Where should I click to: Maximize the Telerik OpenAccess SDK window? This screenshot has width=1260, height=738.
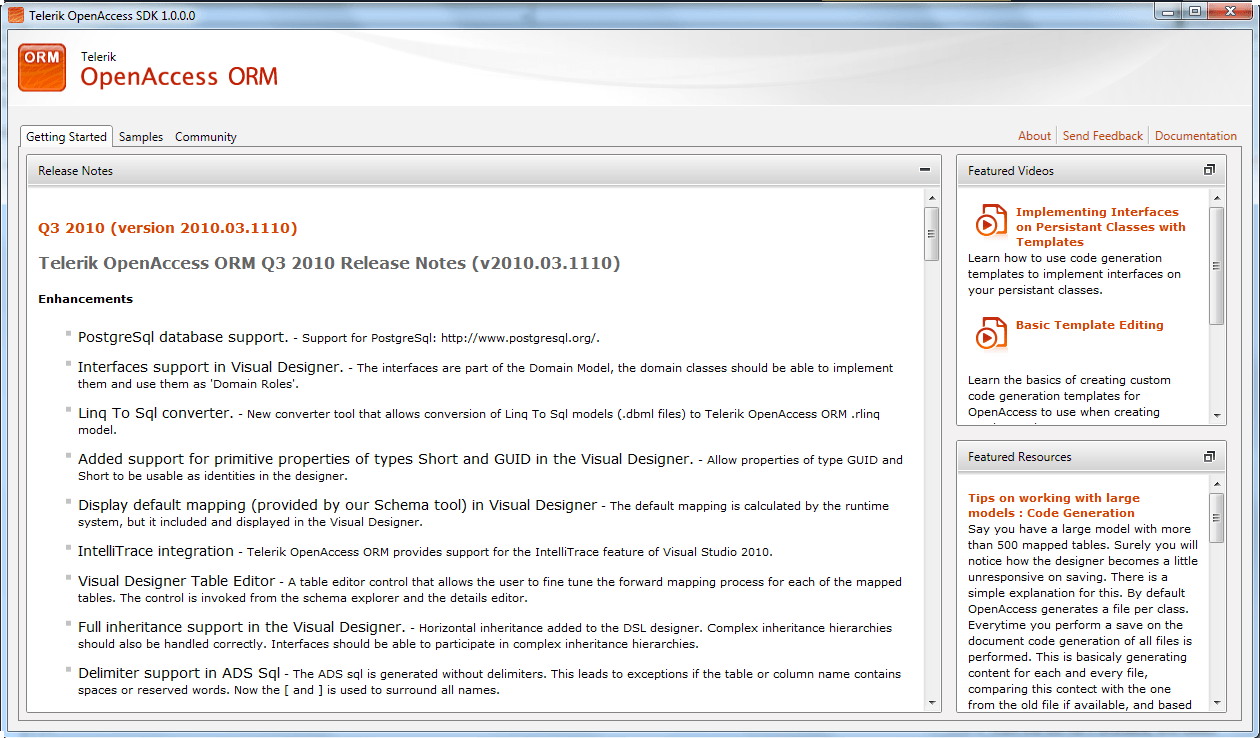pyautogui.click(x=1194, y=10)
